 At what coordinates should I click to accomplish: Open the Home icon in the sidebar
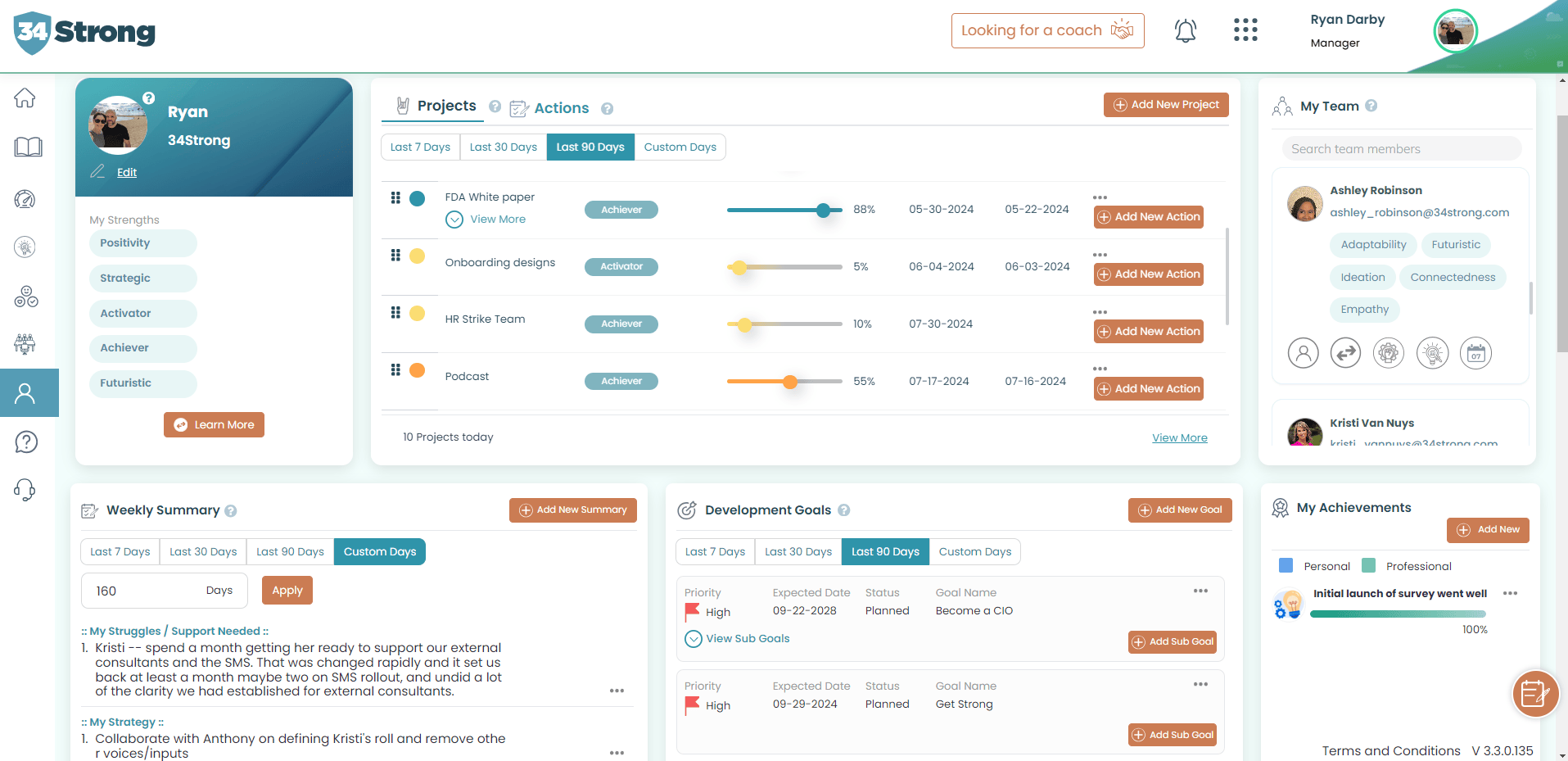25,98
